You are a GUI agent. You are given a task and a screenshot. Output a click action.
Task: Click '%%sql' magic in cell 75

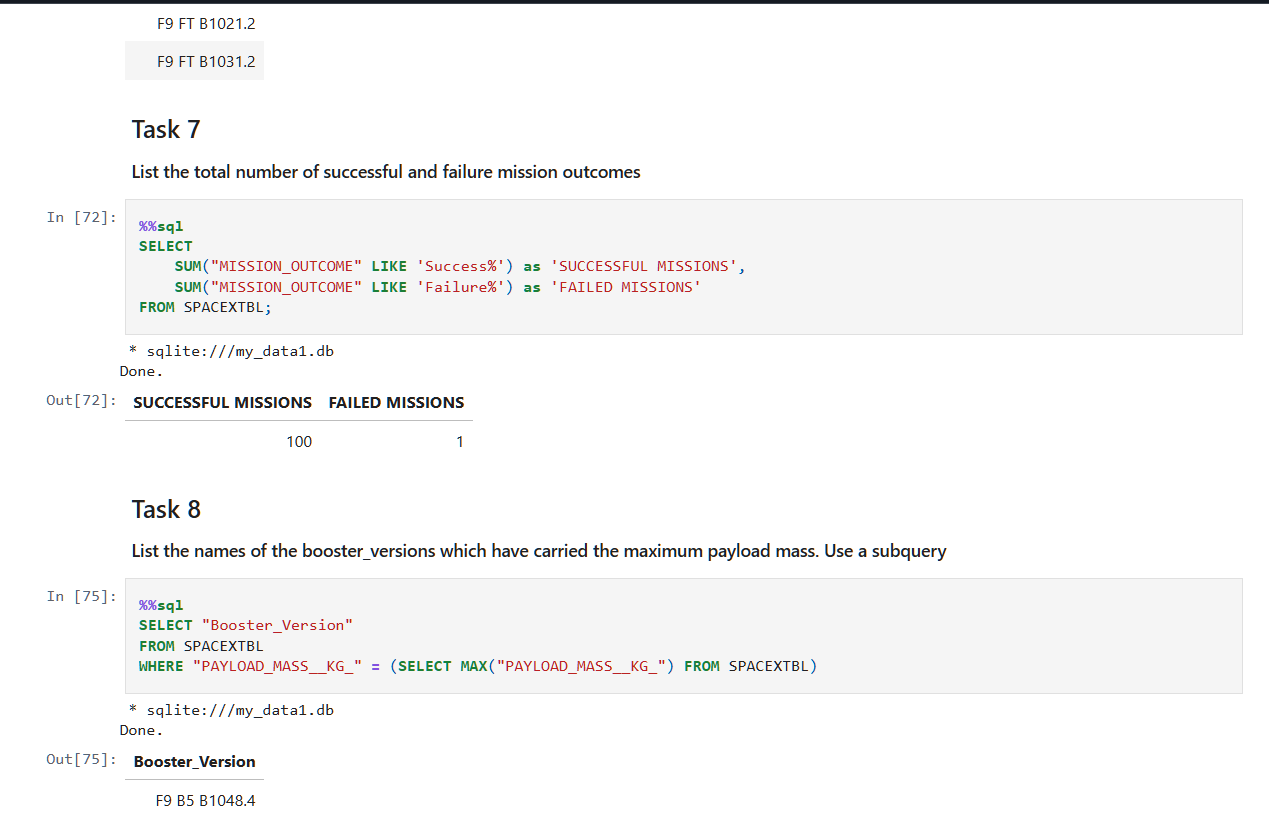pyautogui.click(x=161, y=605)
